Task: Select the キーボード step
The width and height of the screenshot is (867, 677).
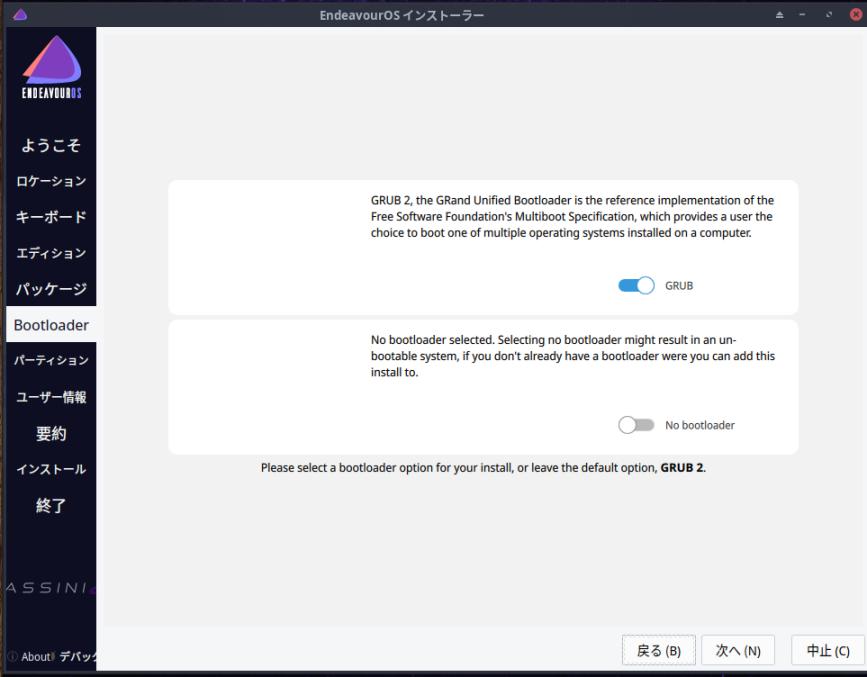Action: pyautogui.click(x=51, y=217)
